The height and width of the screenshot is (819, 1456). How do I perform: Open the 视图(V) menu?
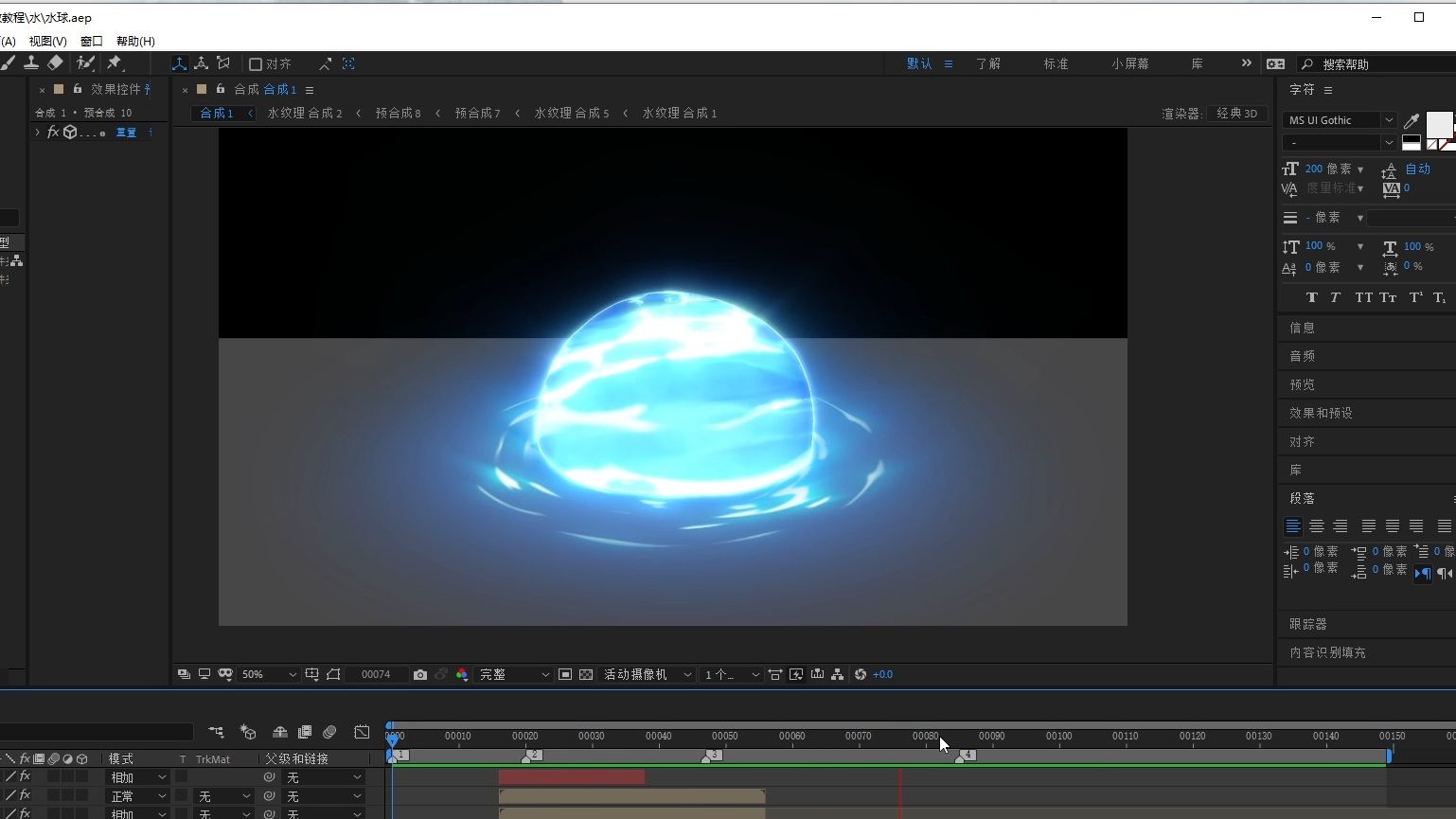[47, 41]
